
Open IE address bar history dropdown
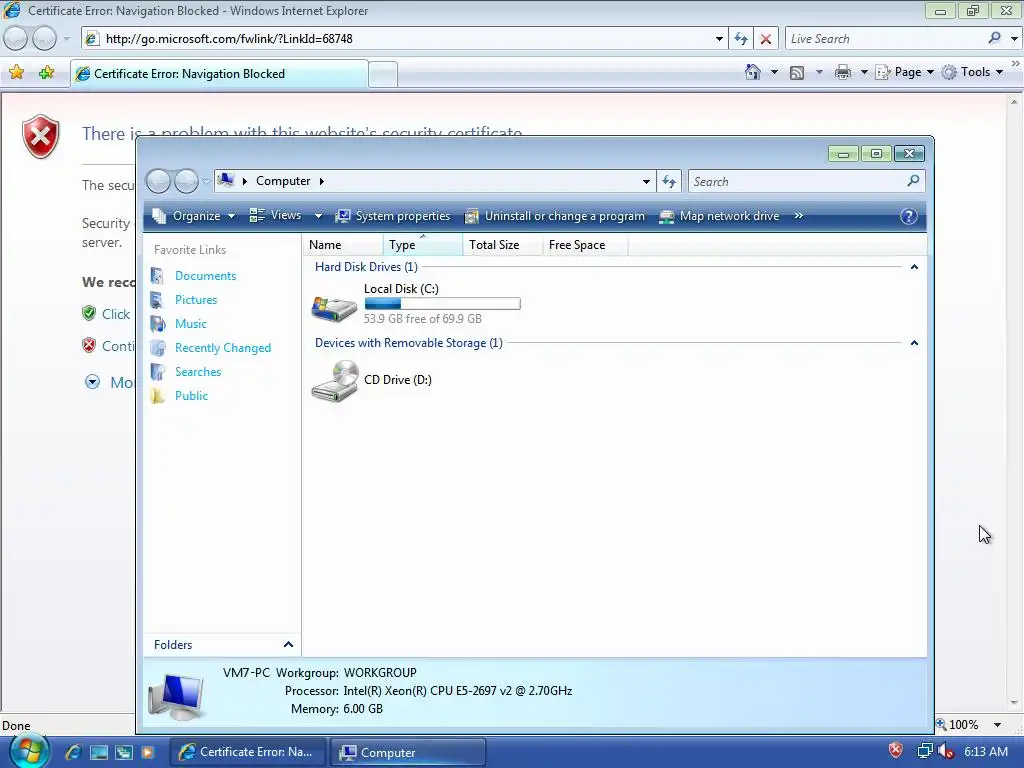click(719, 39)
